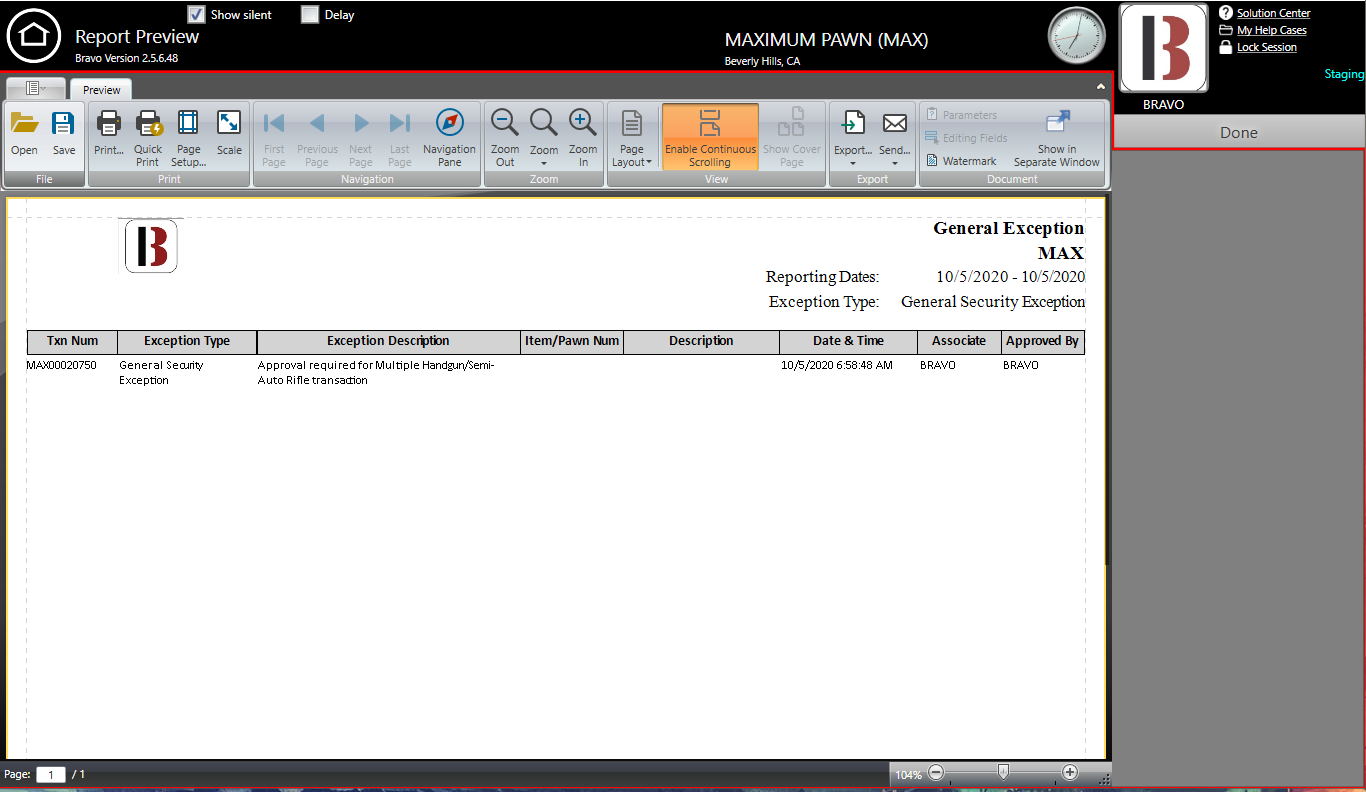Click the report logo image
The width and height of the screenshot is (1366, 792).
(151, 246)
